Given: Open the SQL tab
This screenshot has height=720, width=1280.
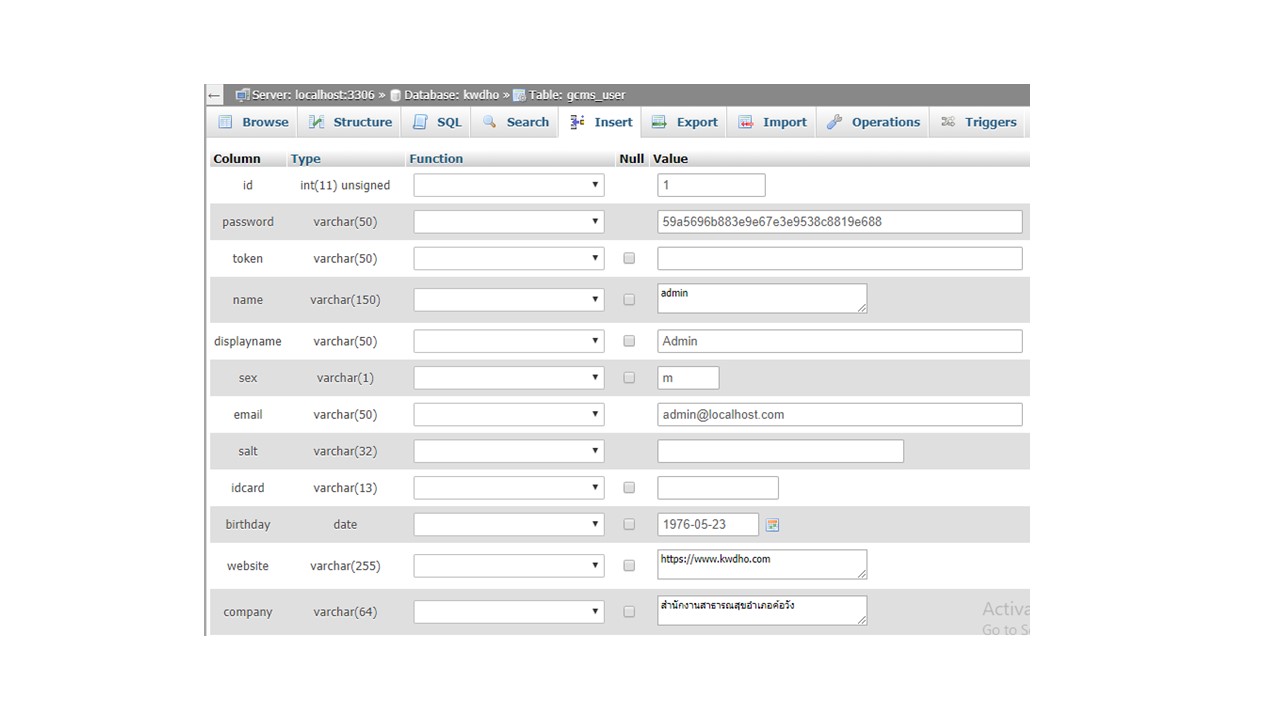Looking at the screenshot, I should tap(437, 122).
